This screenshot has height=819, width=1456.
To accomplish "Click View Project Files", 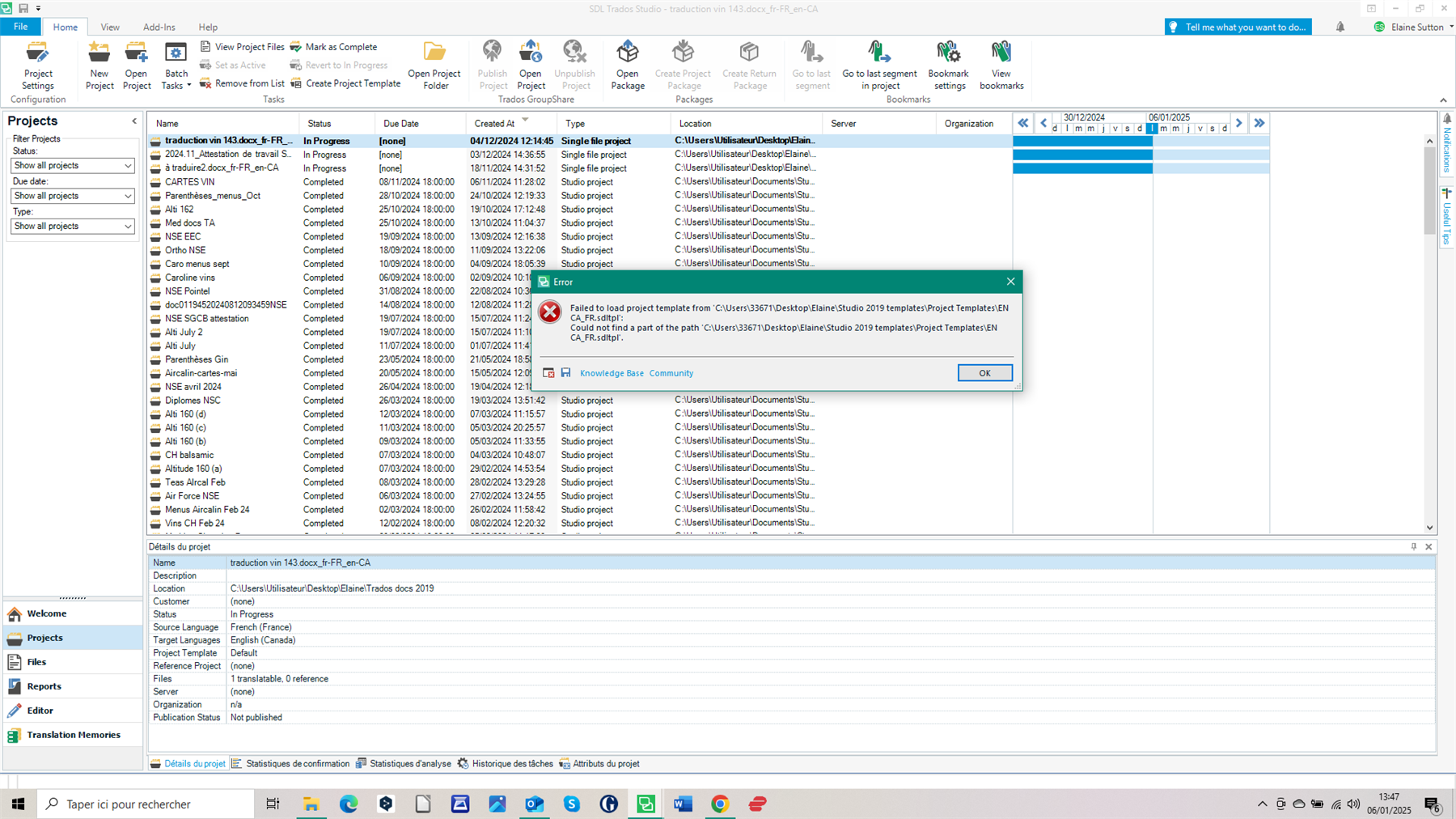I will [x=243, y=47].
